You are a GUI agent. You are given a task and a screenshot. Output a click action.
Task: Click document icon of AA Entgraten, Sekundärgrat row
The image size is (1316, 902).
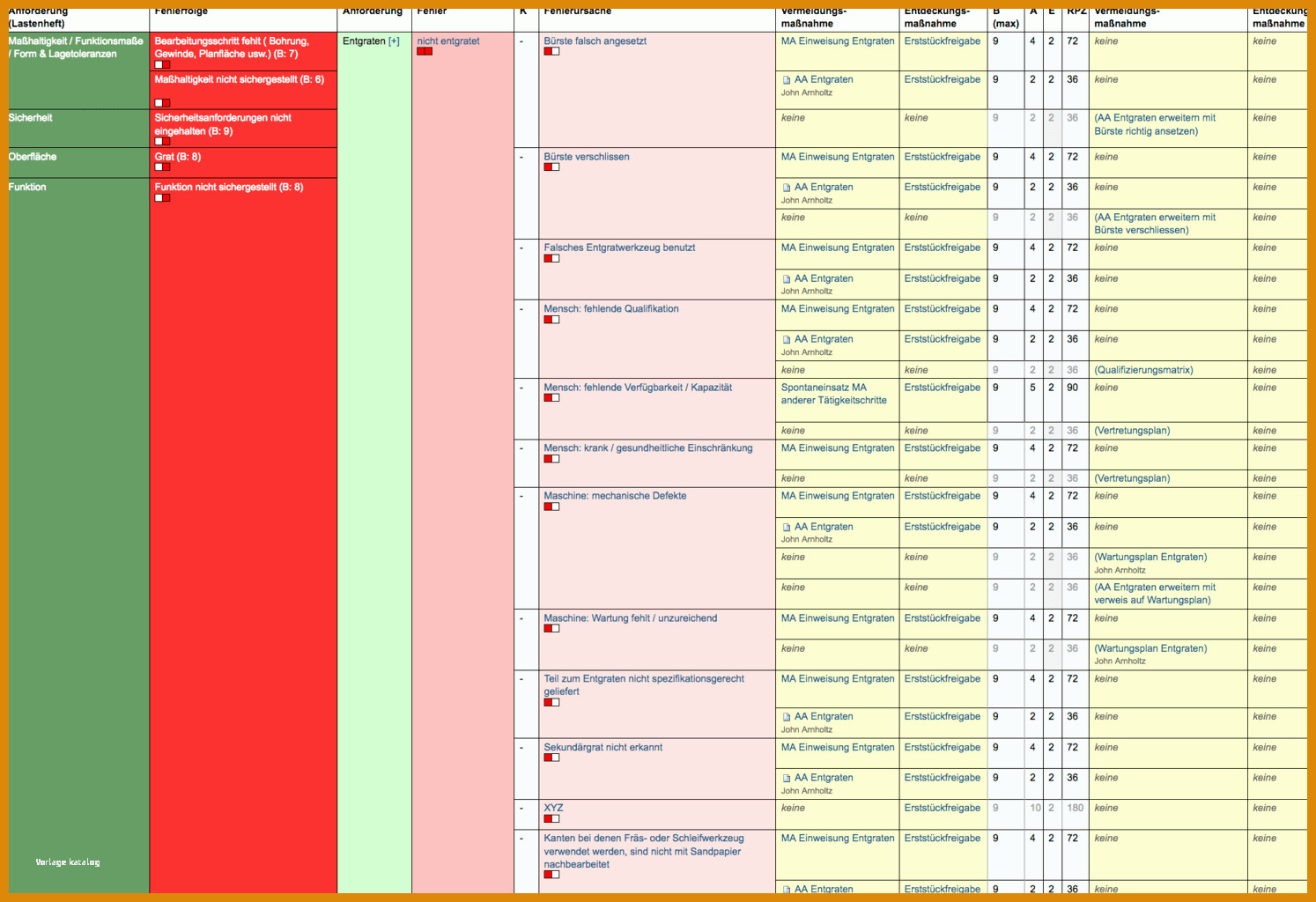pos(787,779)
